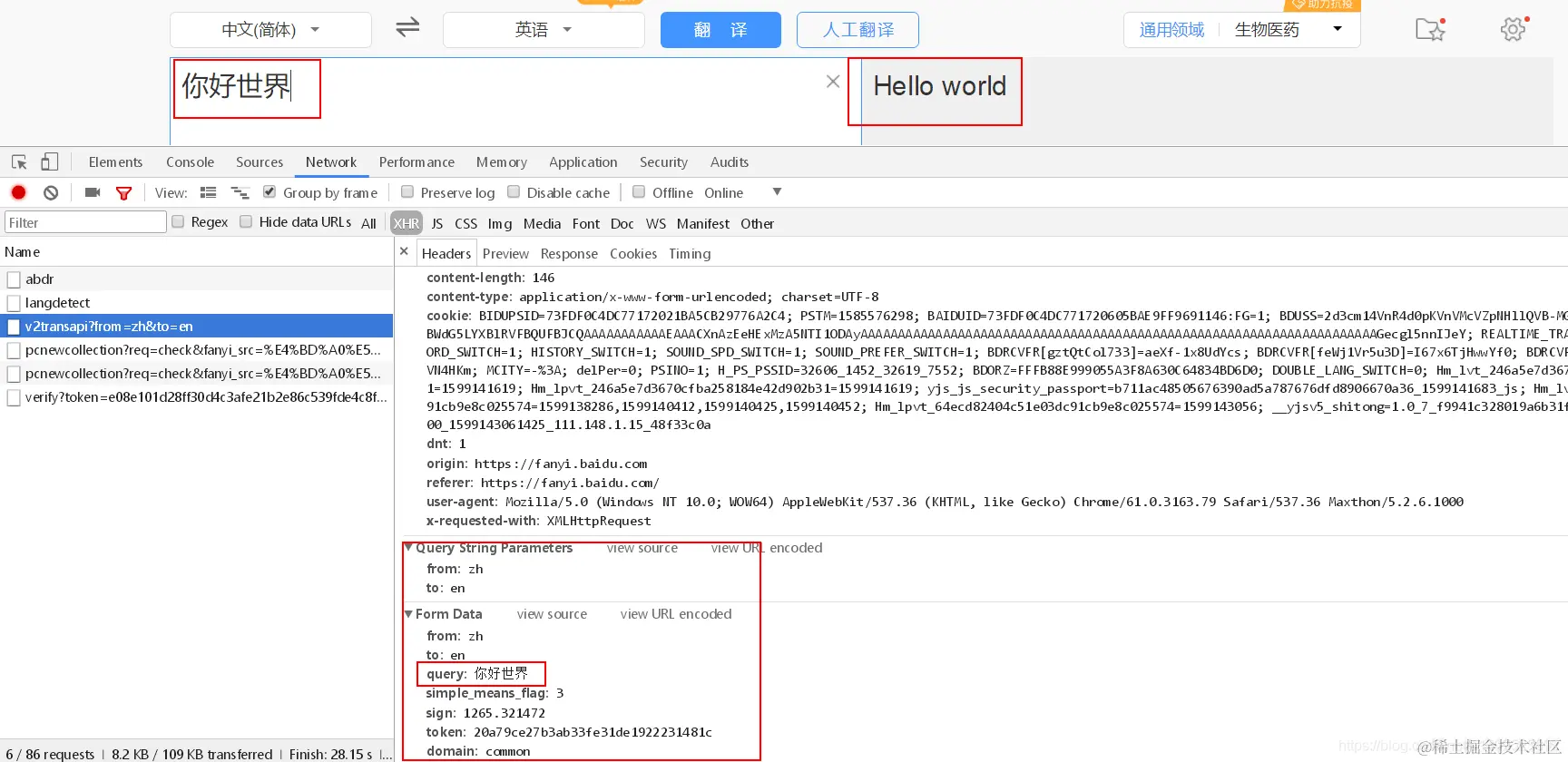Enable the Hide data URLs checkbox
The image size is (1568, 762).
(x=246, y=221)
